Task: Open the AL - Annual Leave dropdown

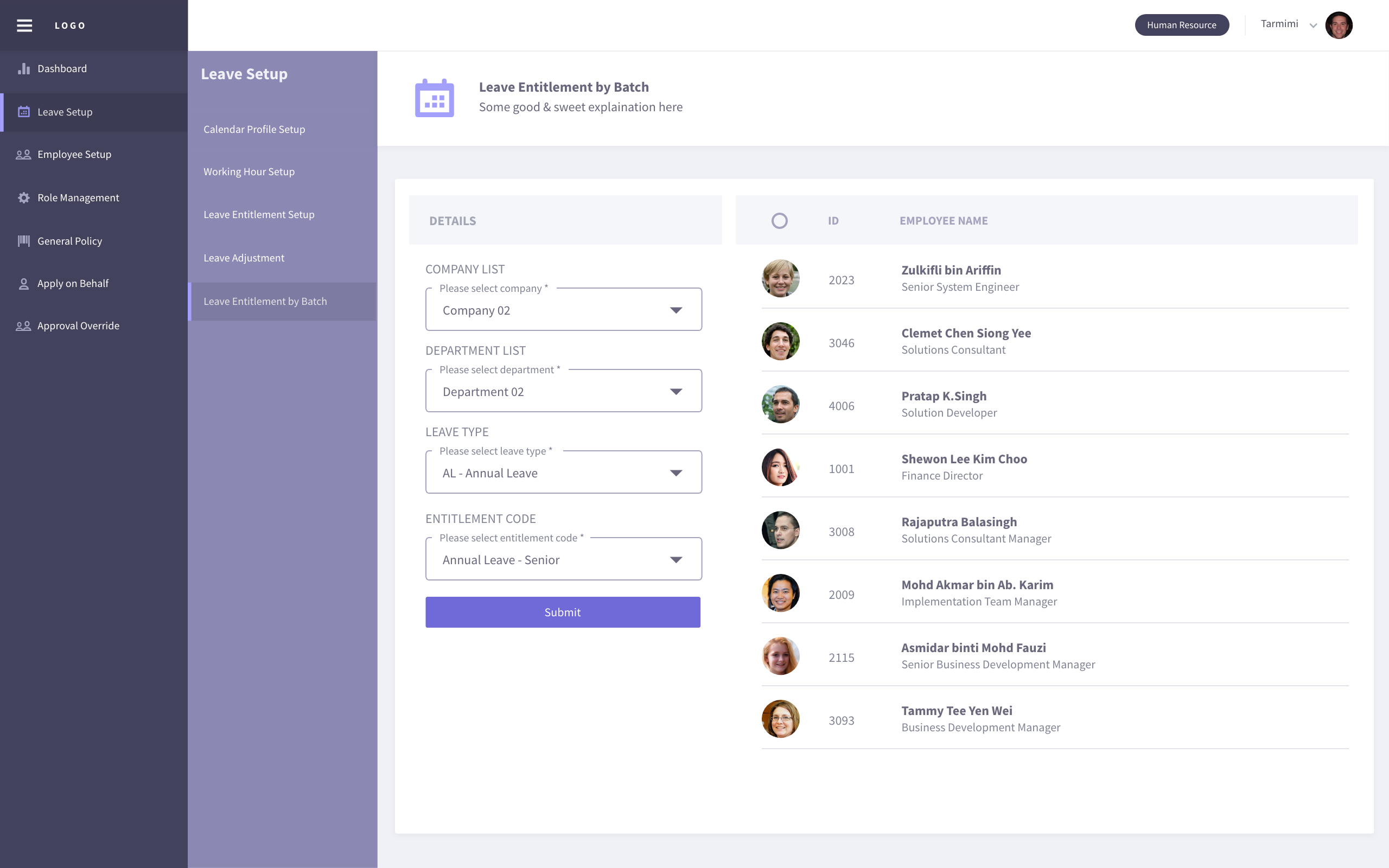Action: pos(564,473)
